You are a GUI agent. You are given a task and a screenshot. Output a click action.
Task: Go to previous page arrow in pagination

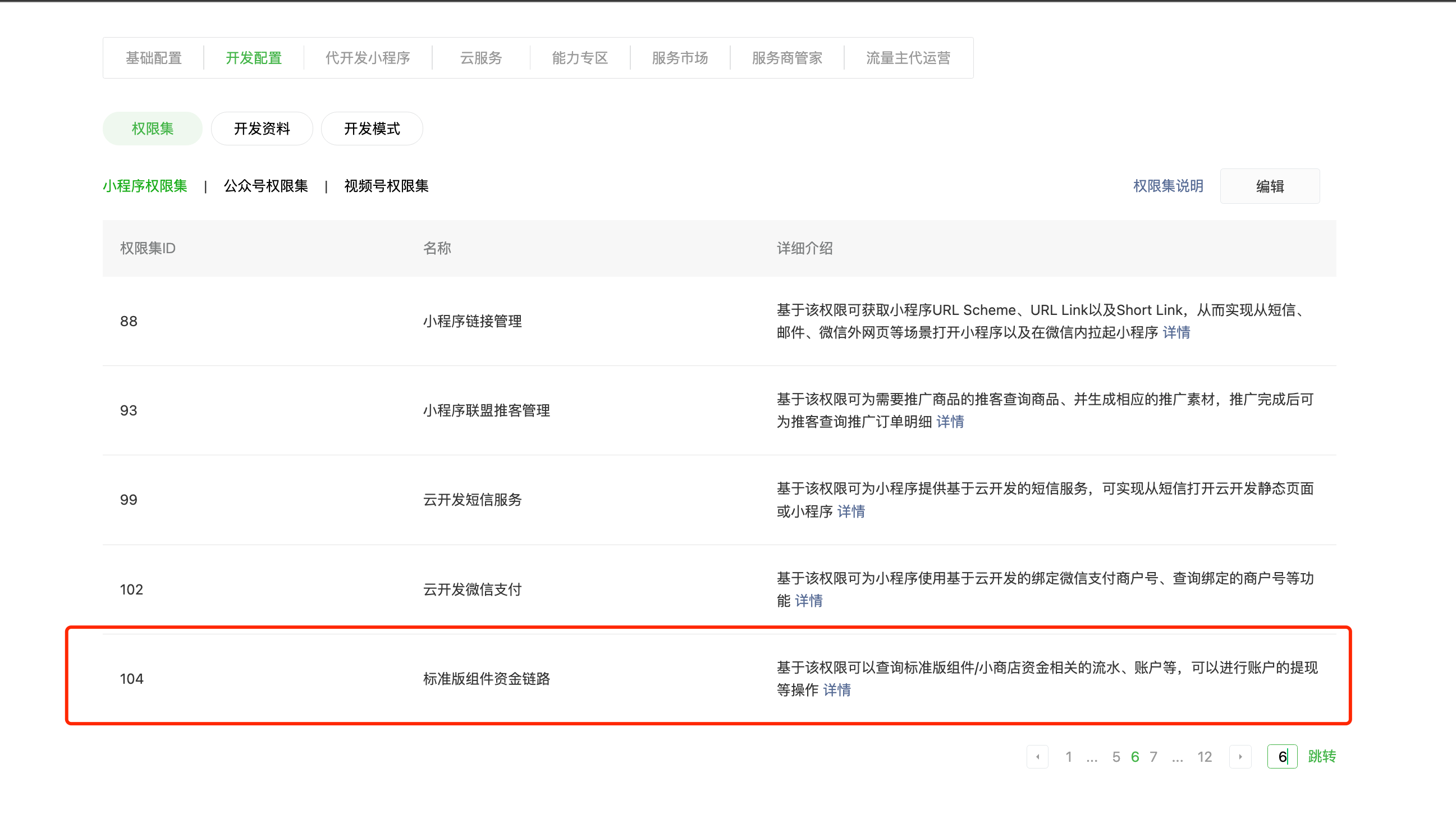(1037, 757)
